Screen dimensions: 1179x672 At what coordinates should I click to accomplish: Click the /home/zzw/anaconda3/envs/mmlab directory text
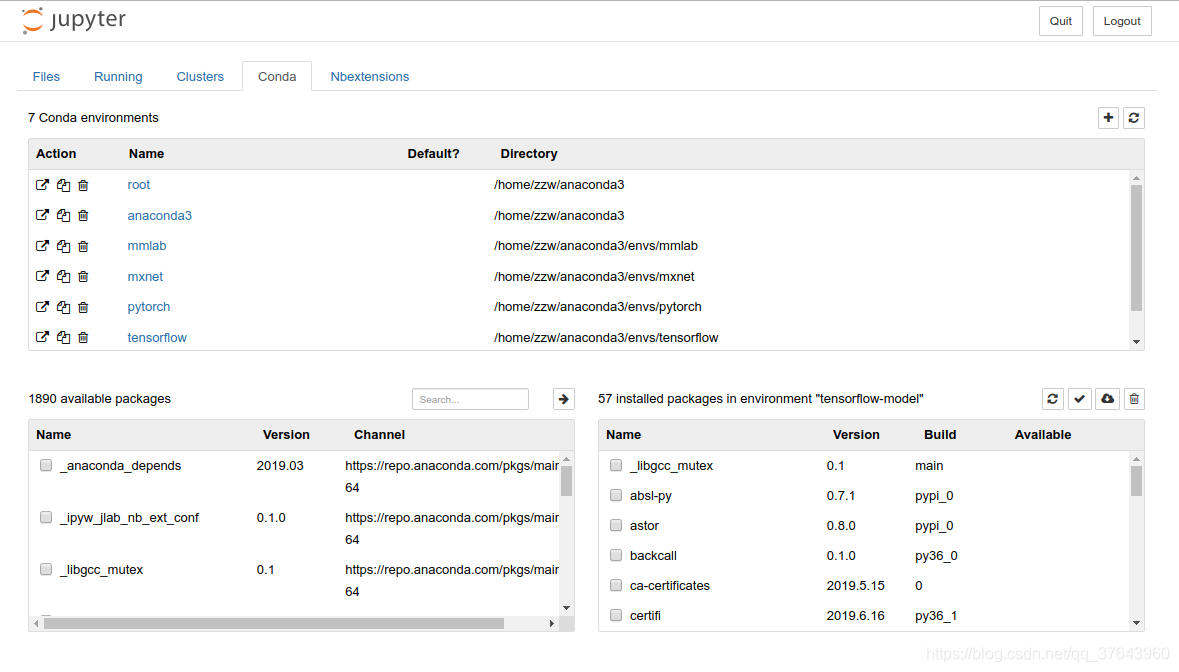coord(596,246)
